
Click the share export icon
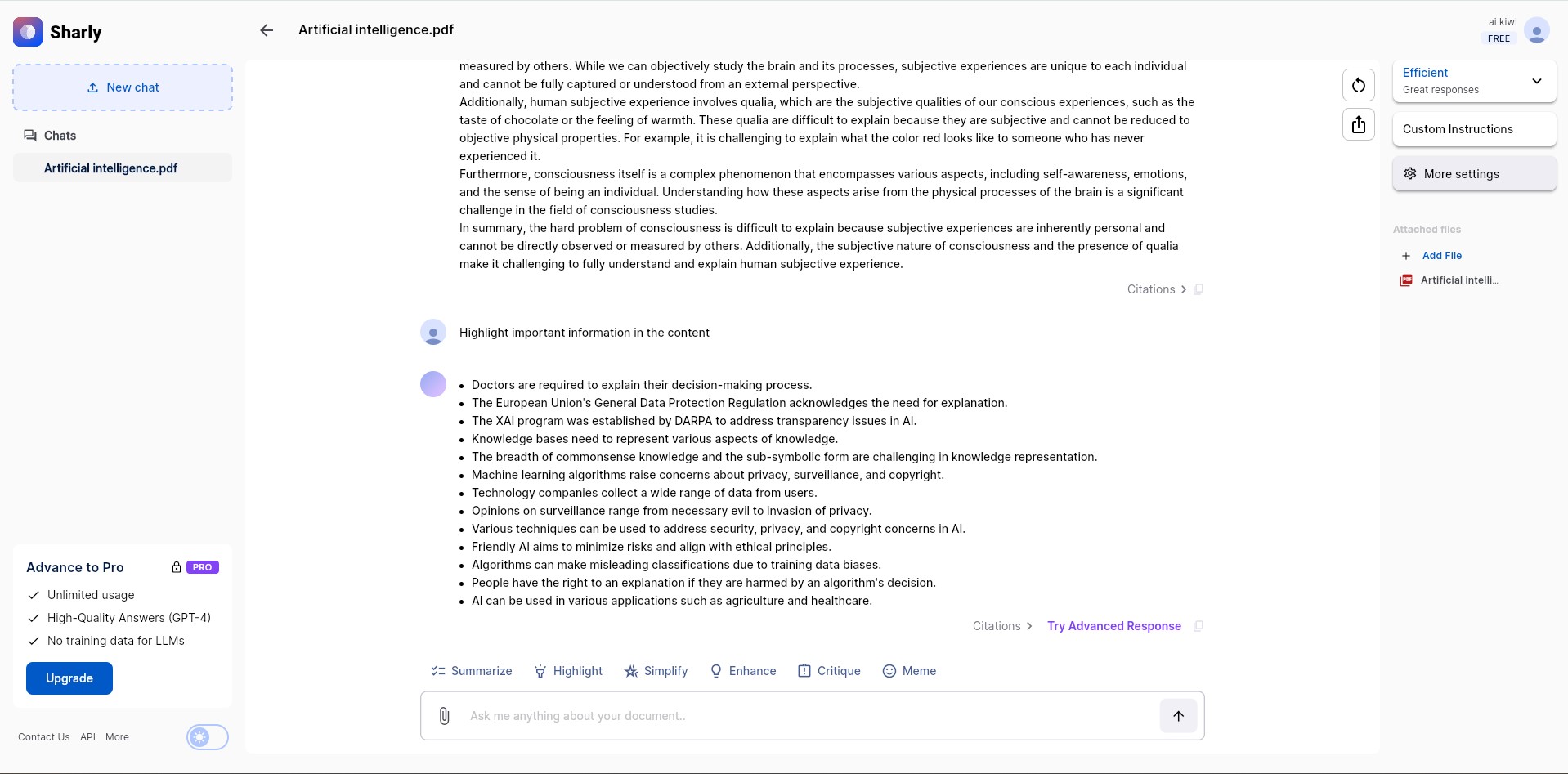[x=1359, y=124]
